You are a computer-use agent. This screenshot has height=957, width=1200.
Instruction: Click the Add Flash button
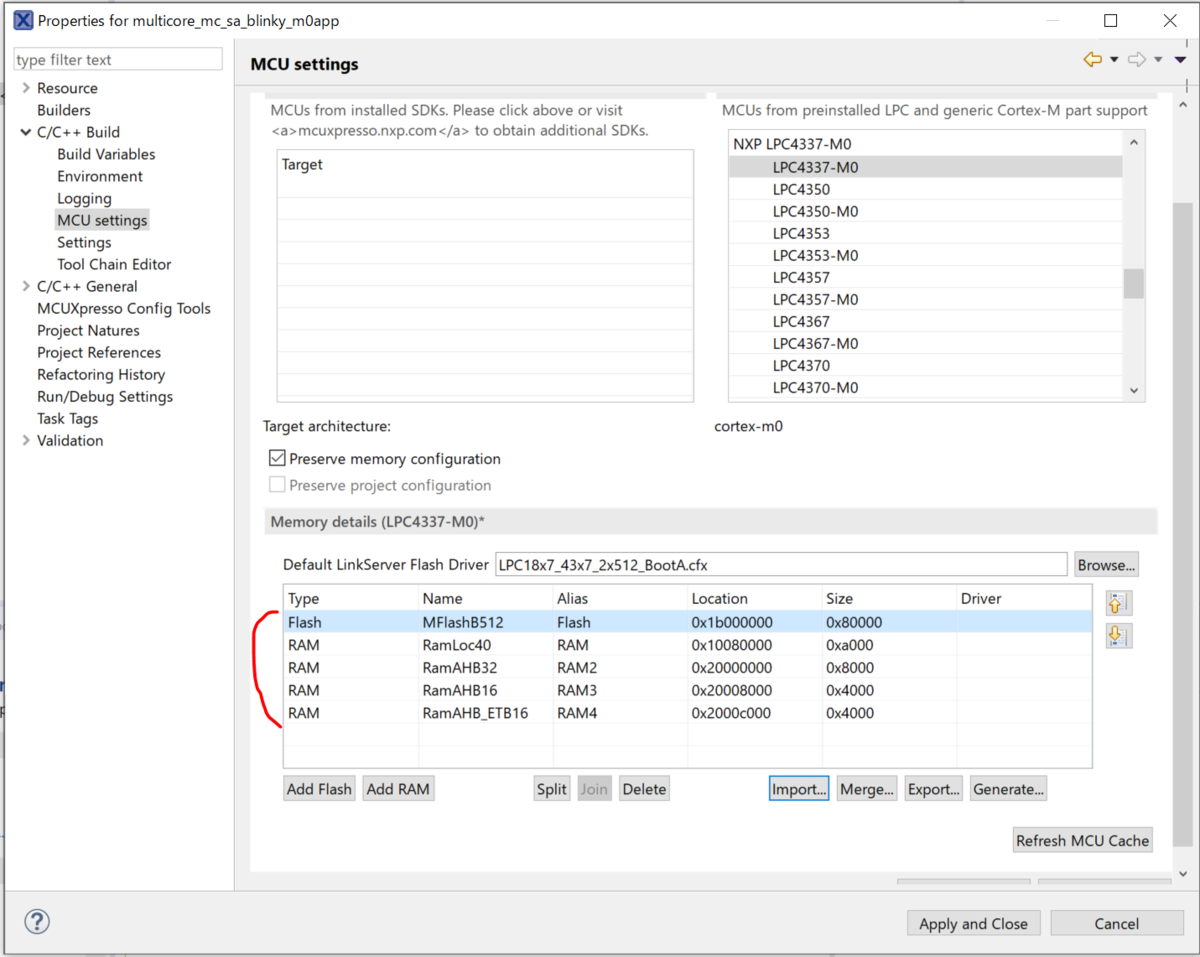319,789
